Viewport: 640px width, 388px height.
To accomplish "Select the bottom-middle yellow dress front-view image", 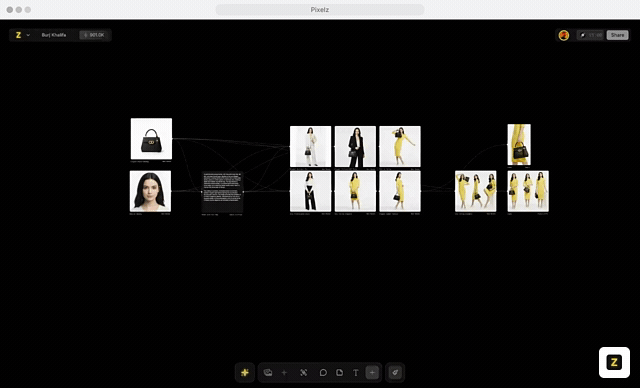I will 356,191.
